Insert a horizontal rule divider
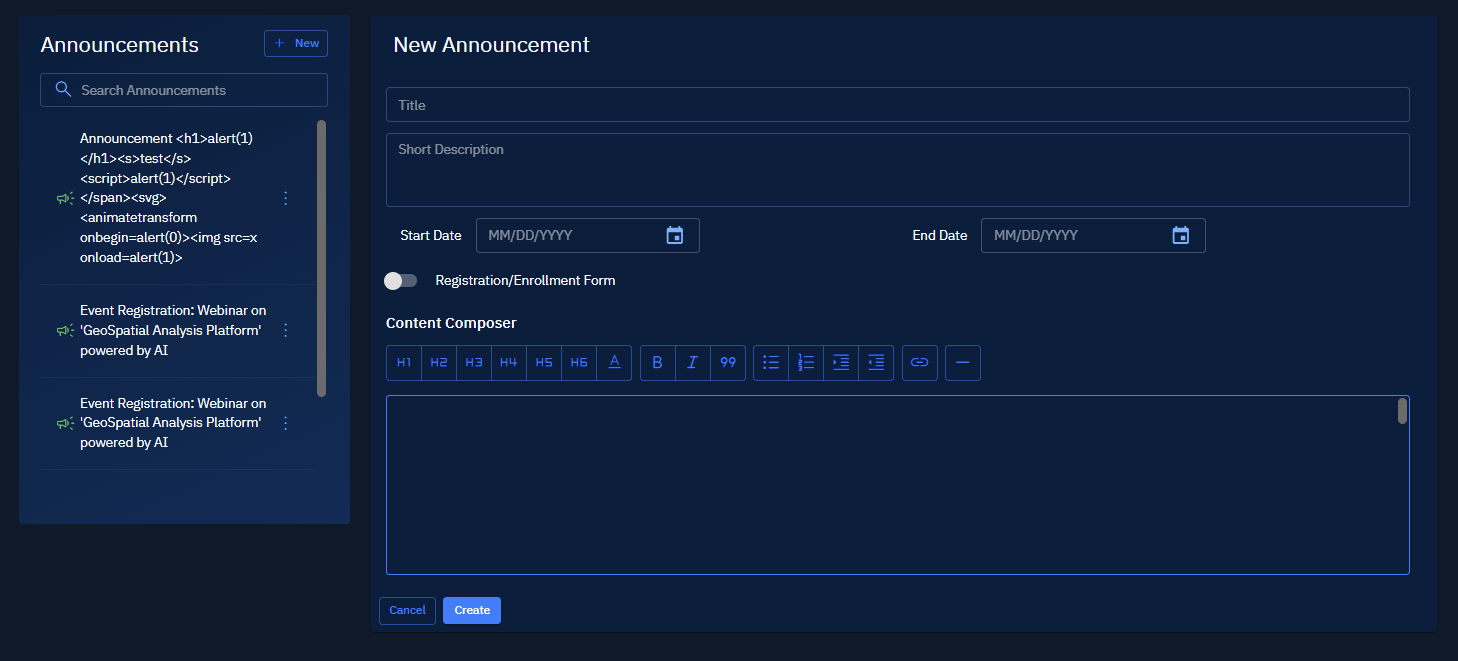The width and height of the screenshot is (1458, 661). 962,362
